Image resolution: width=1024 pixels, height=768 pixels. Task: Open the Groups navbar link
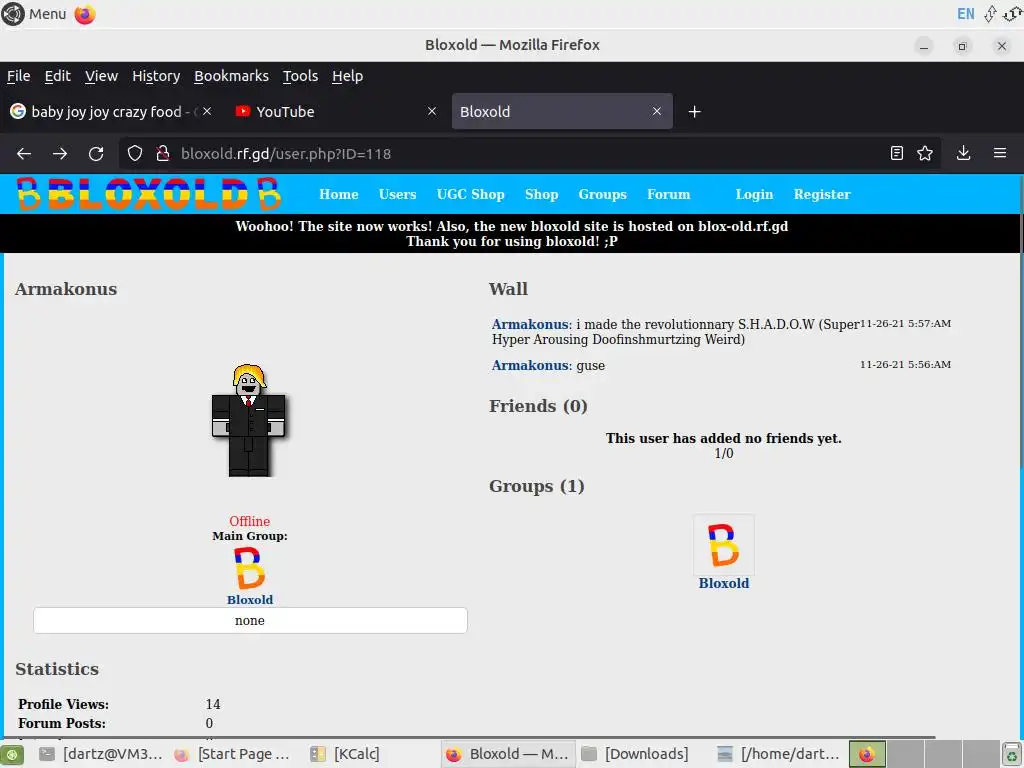click(602, 194)
